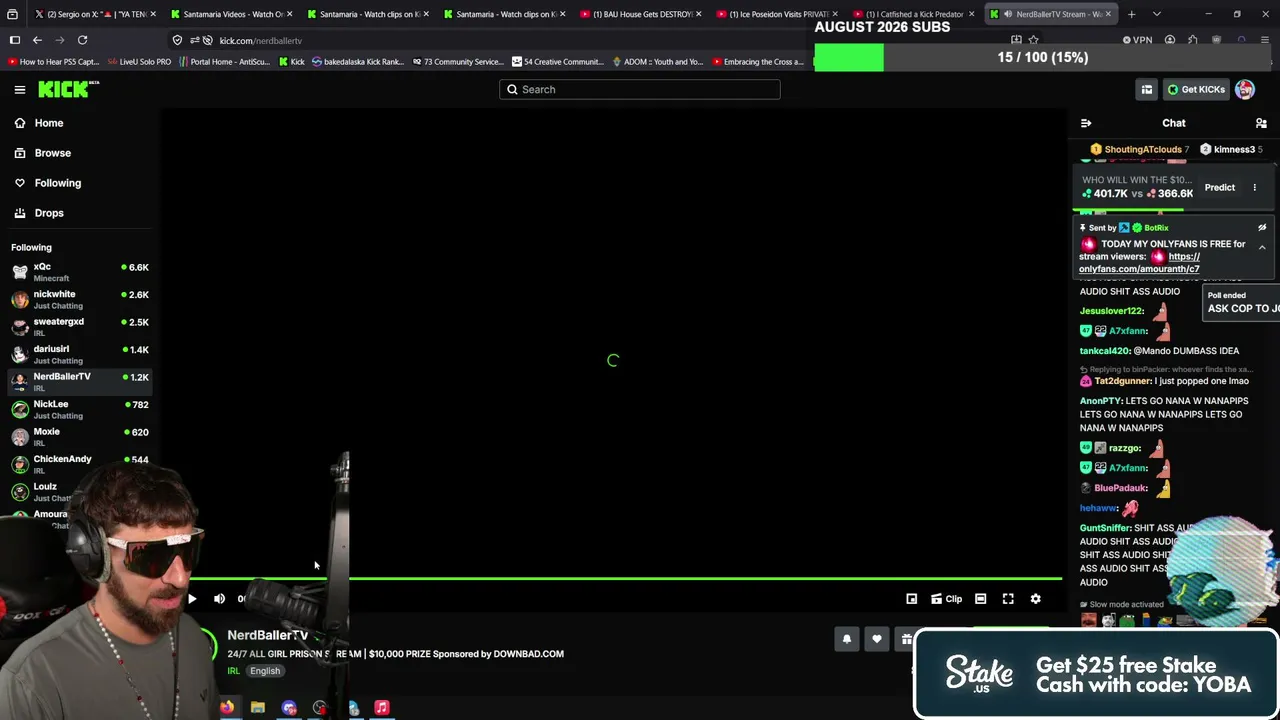The width and height of the screenshot is (1280, 720).
Task: Open the browser extensions puzzle icon
Action: (1193, 40)
